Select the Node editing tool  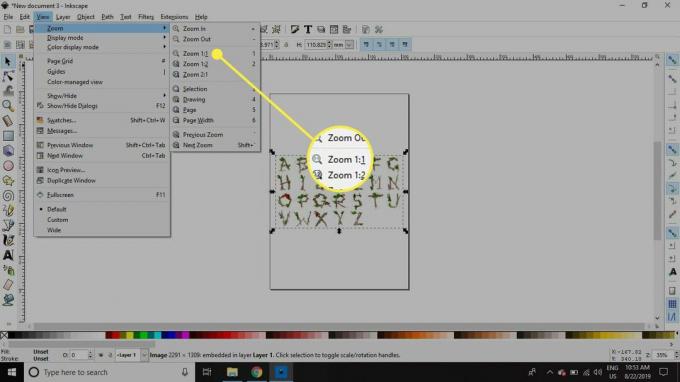coord(8,76)
